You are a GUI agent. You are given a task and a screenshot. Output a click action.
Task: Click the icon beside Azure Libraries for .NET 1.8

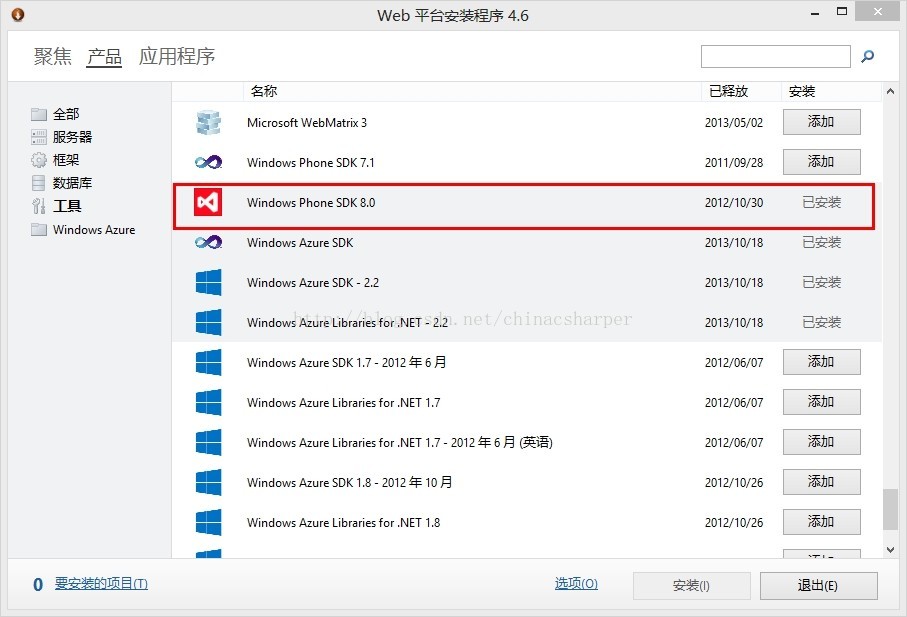pos(208,522)
